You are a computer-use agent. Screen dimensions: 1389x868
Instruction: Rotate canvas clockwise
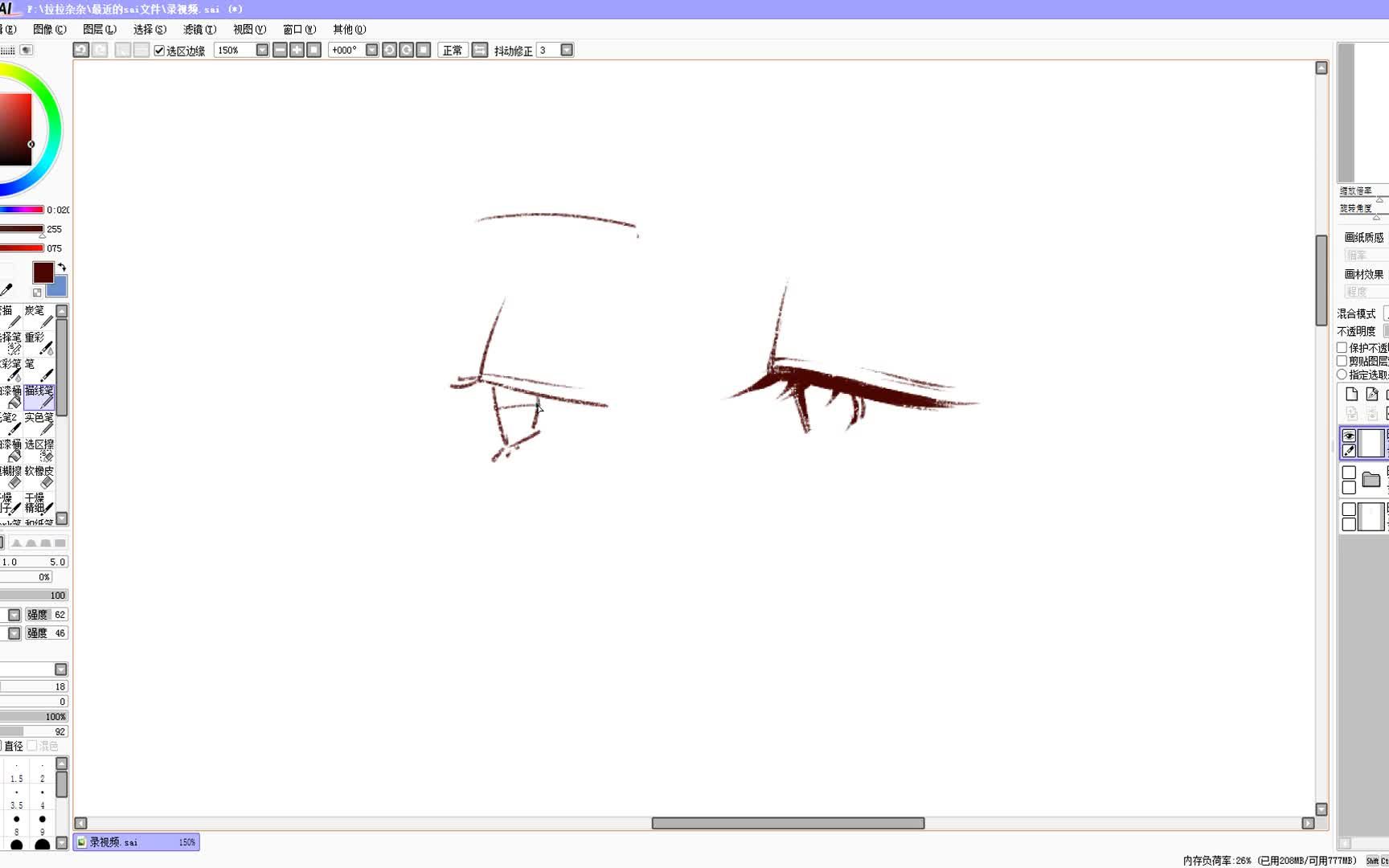[407, 50]
